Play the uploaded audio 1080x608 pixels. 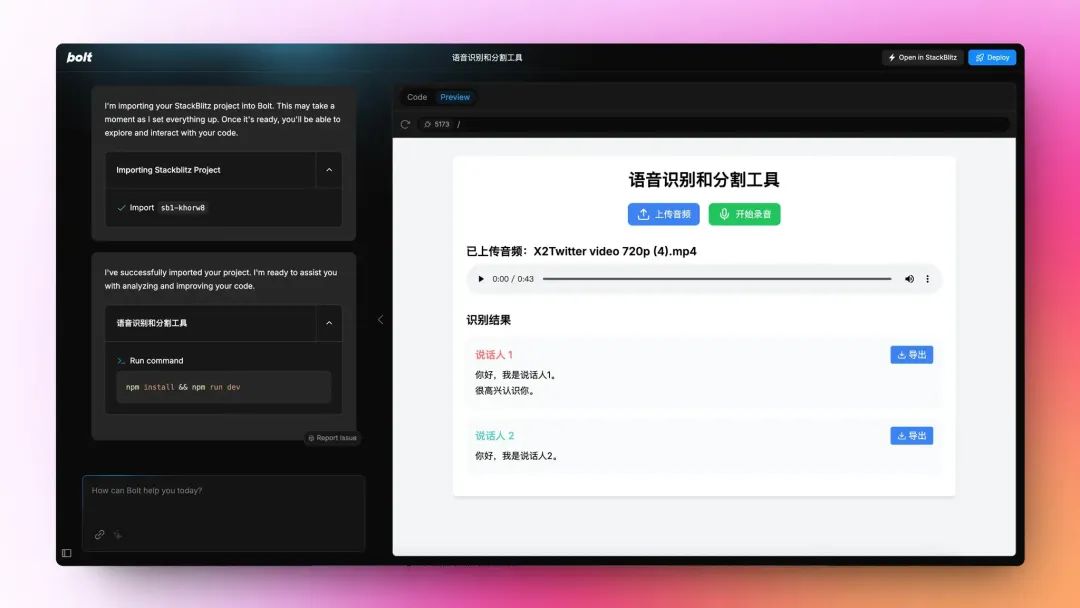point(481,279)
